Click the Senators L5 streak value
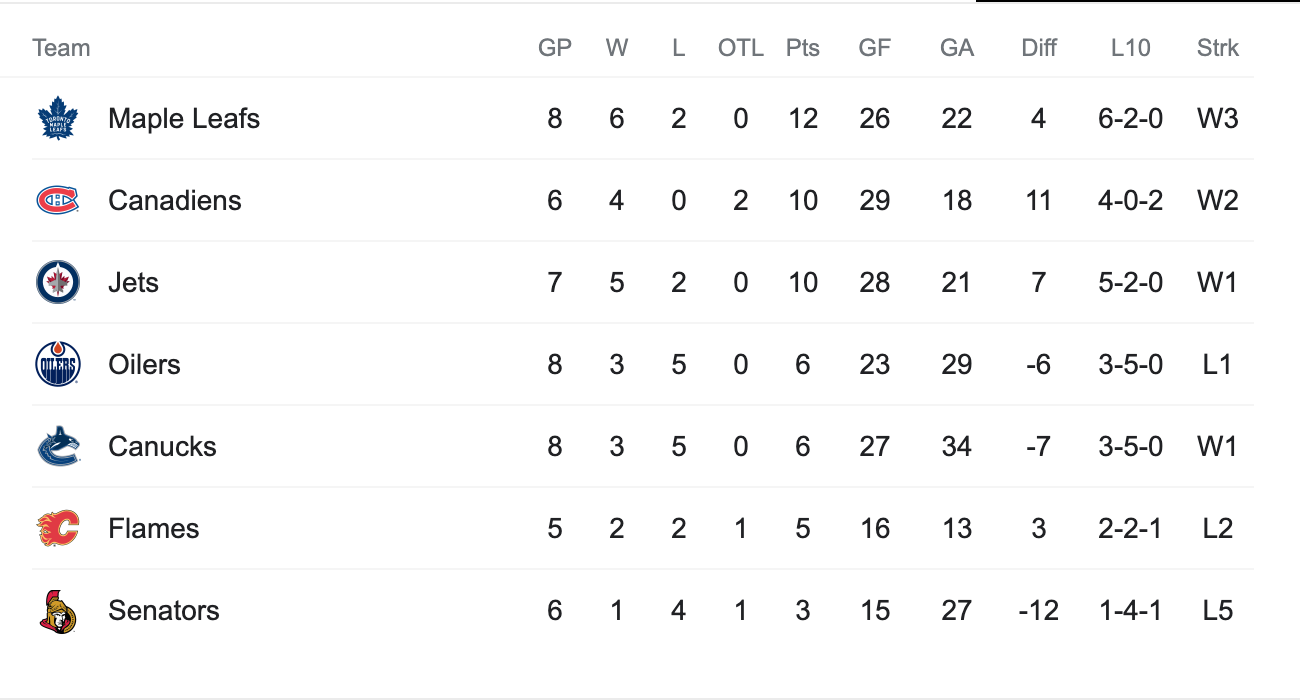 tap(1218, 610)
